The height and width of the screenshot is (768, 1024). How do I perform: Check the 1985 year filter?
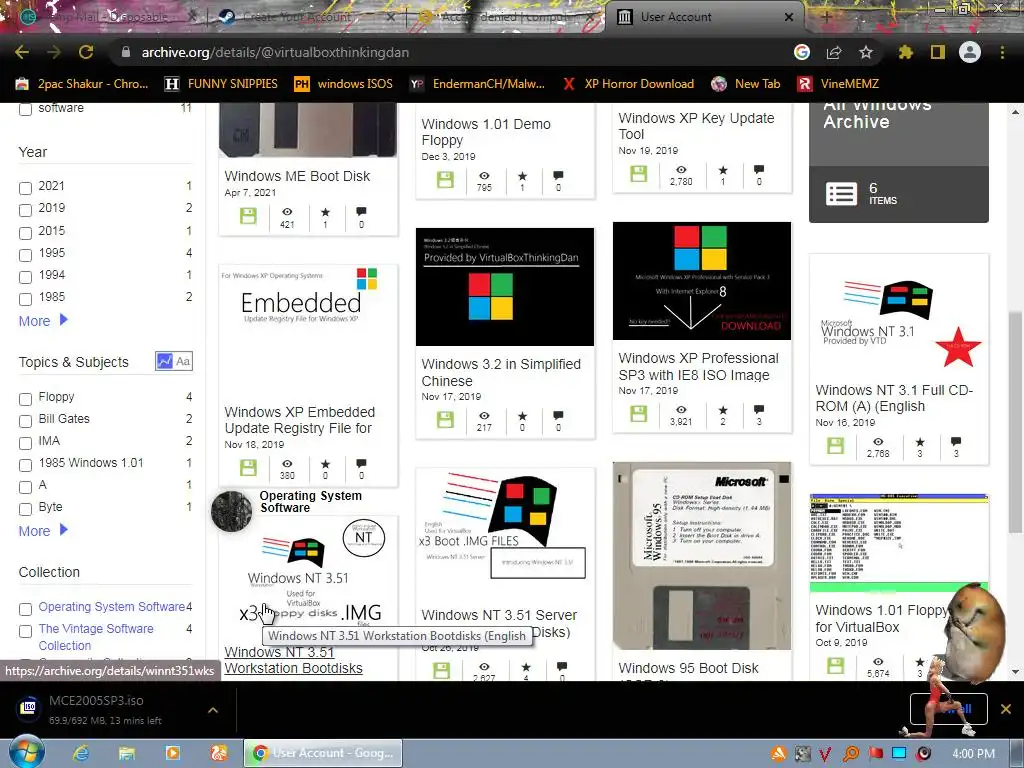(25, 299)
